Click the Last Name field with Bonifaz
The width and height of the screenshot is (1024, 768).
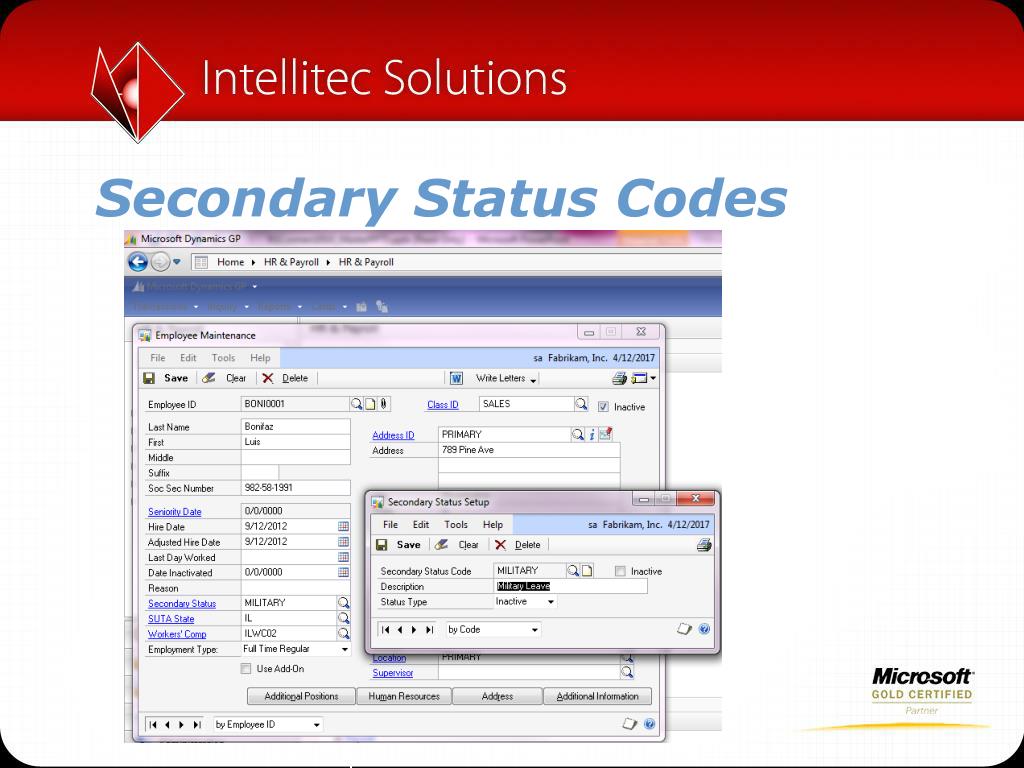295,426
